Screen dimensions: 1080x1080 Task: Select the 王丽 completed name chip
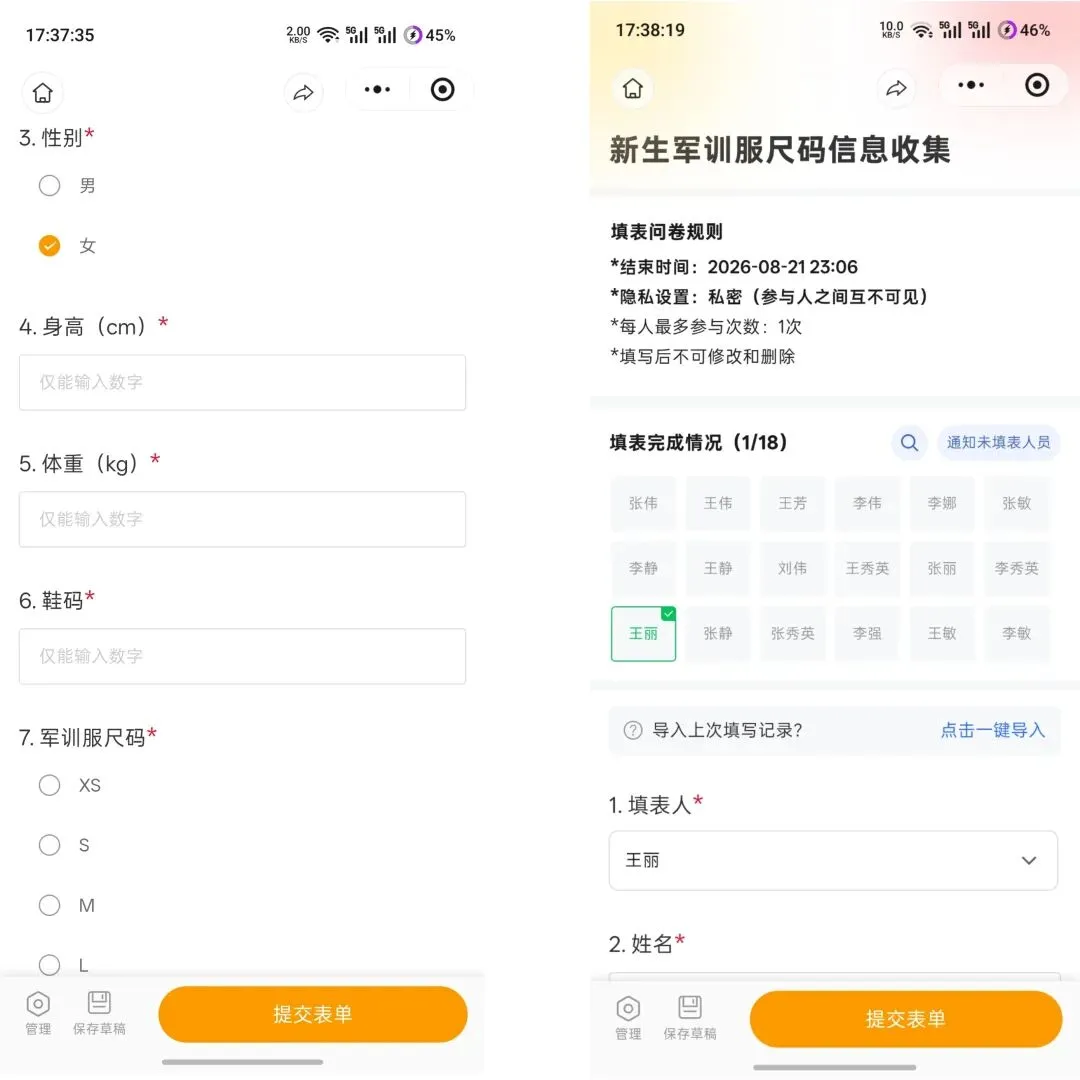coord(643,634)
